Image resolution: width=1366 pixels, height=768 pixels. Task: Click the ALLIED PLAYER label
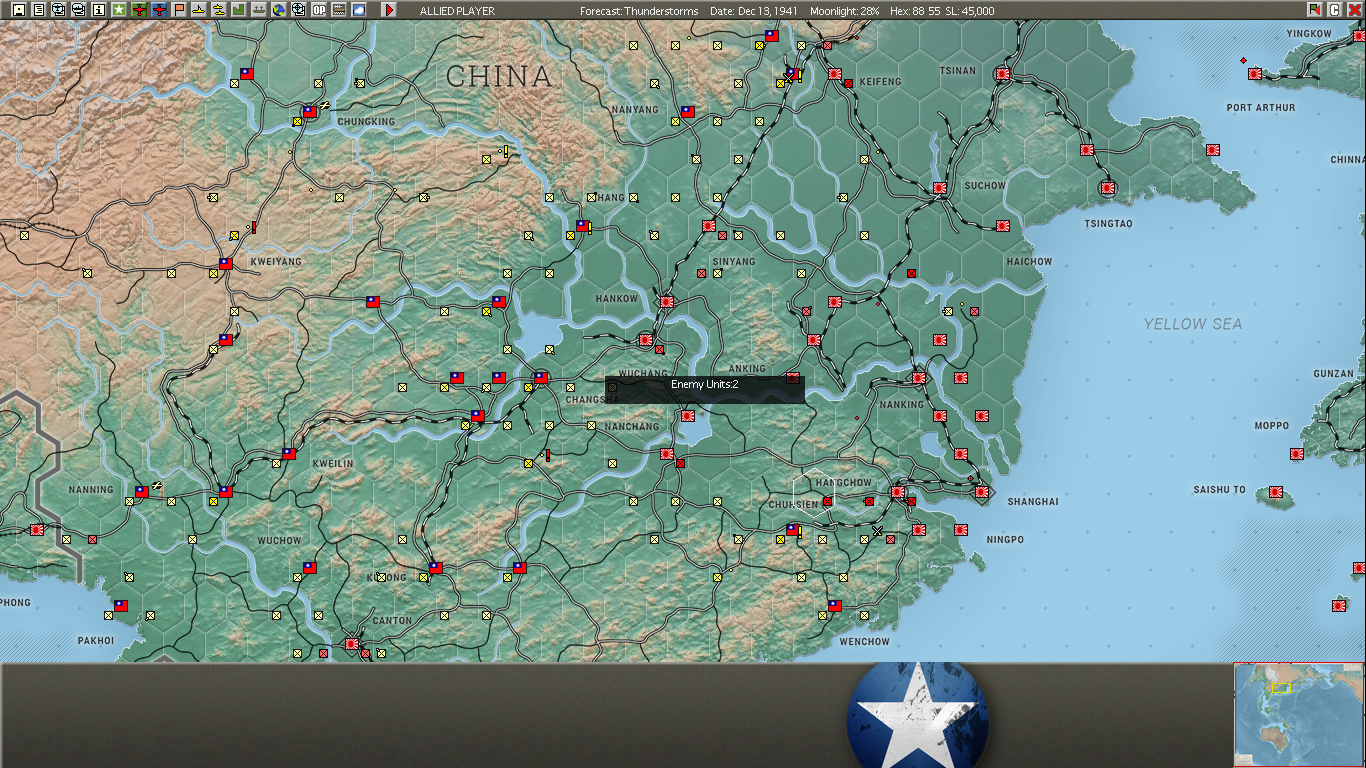click(457, 11)
